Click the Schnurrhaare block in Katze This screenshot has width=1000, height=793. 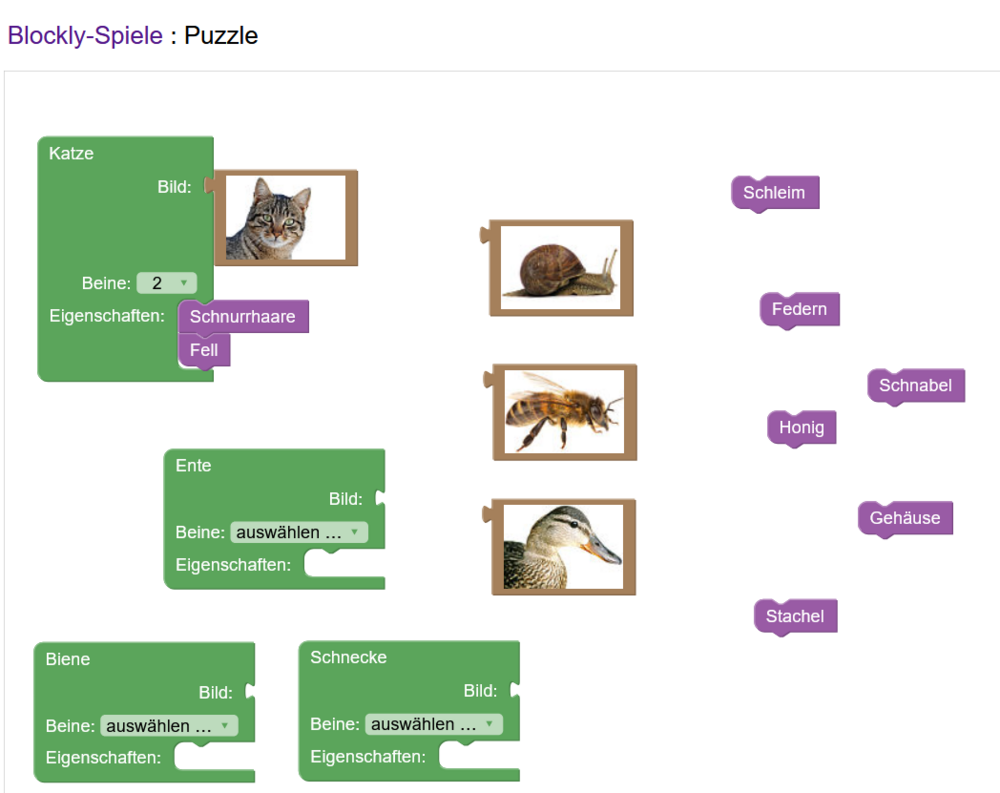[x=243, y=317]
